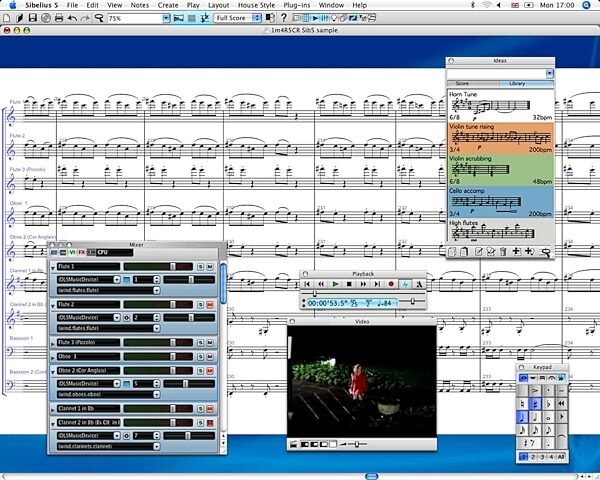Unmute Oboe 2 (Cor Anglais) in the Mixer
Viewport: 600px width, 480px height.
pos(210,371)
